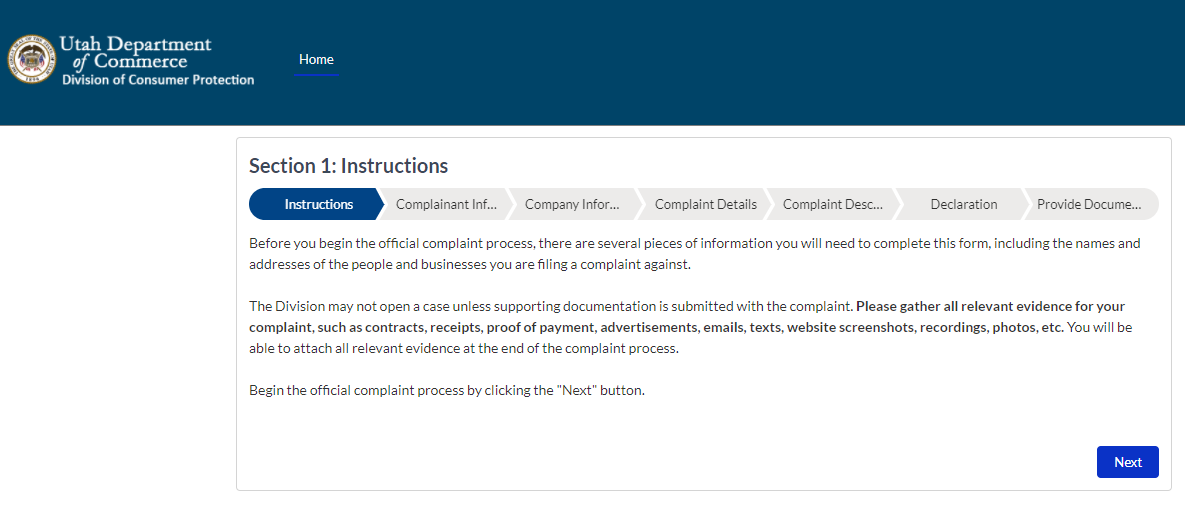Click the 'Before you begin' paragraph
Image resolution: width=1185 pixels, height=506 pixels.
695,255
